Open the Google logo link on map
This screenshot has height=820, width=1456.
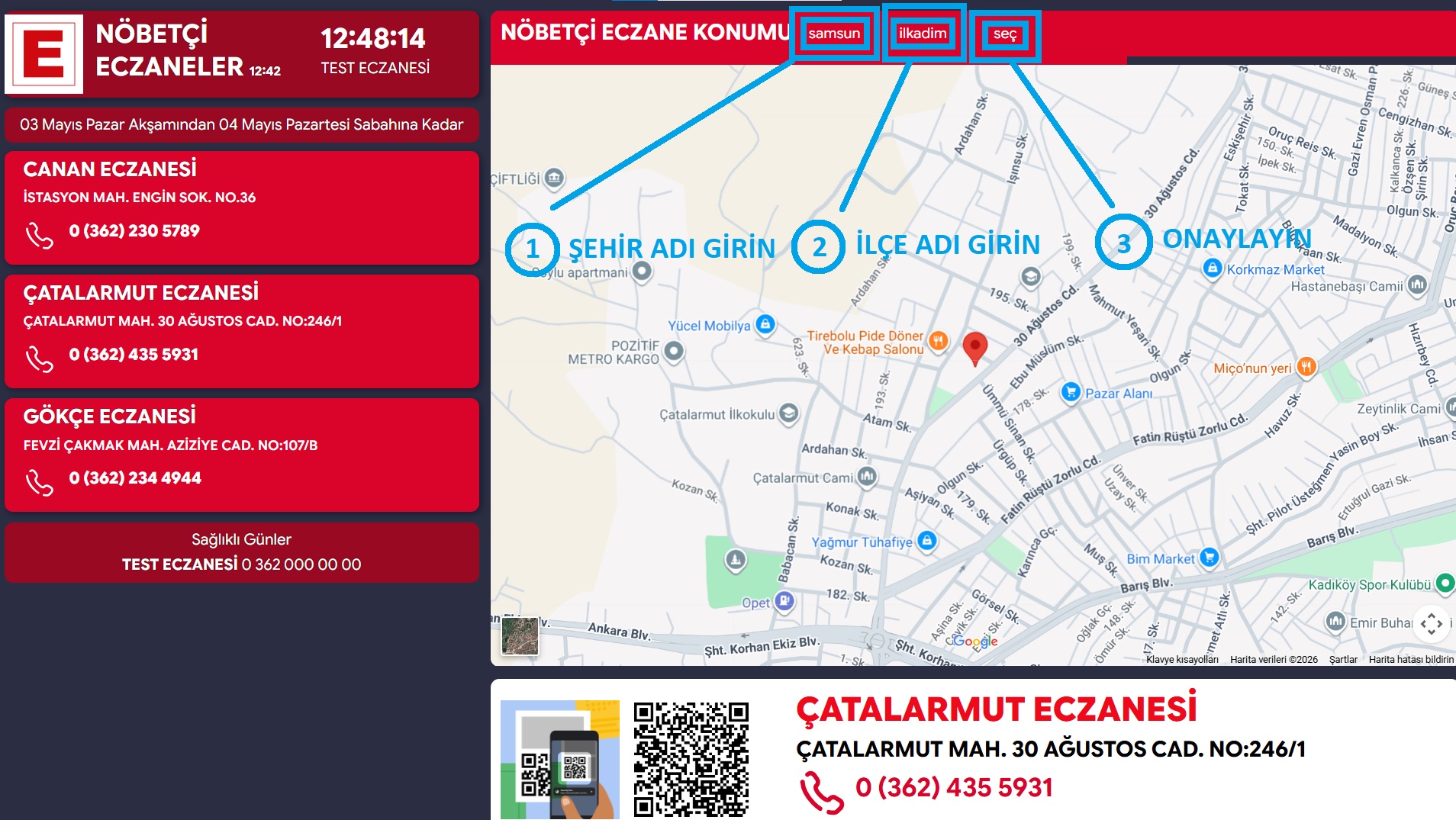click(x=975, y=642)
